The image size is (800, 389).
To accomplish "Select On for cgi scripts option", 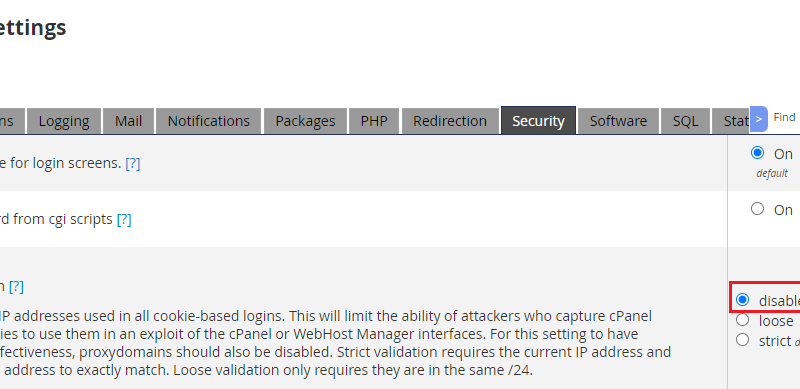I will pyautogui.click(x=758, y=209).
